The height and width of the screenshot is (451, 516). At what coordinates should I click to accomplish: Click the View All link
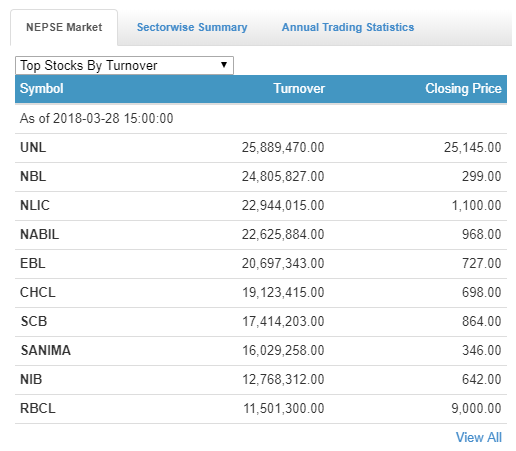[479, 437]
